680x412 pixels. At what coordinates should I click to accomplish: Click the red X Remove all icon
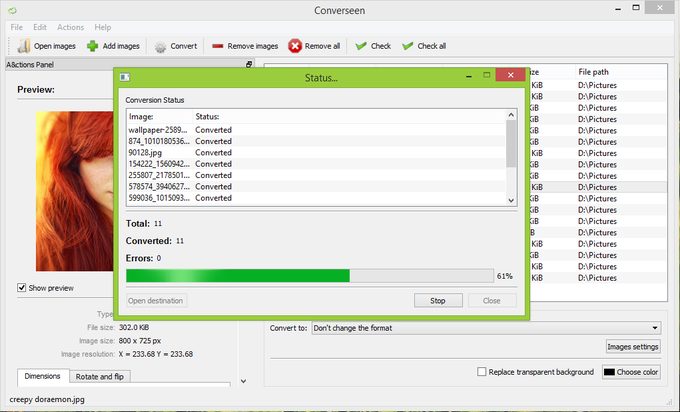[x=295, y=46]
